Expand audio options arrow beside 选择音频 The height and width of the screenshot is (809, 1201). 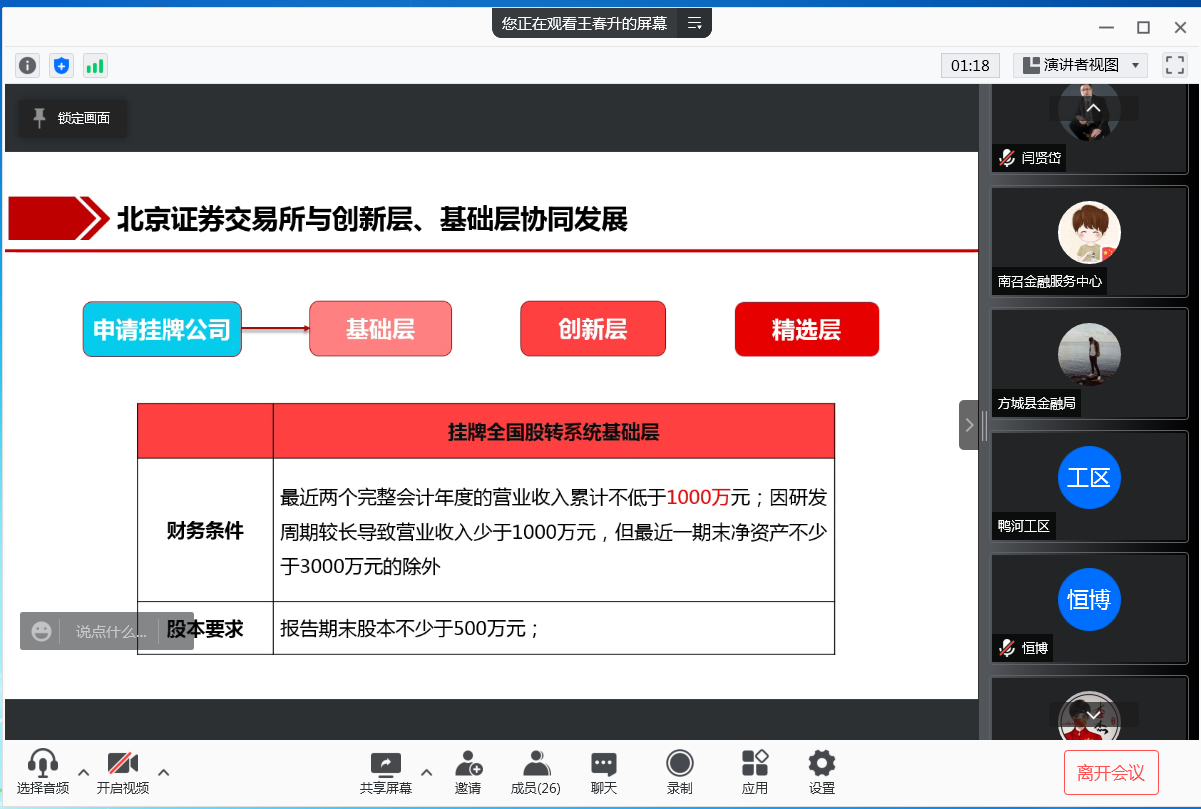pyautogui.click(x=83, y=772)
